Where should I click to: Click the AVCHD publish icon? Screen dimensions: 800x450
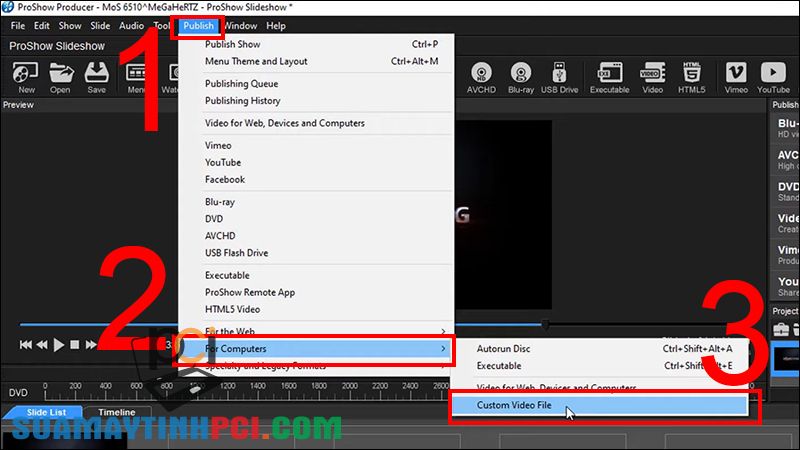481,77
